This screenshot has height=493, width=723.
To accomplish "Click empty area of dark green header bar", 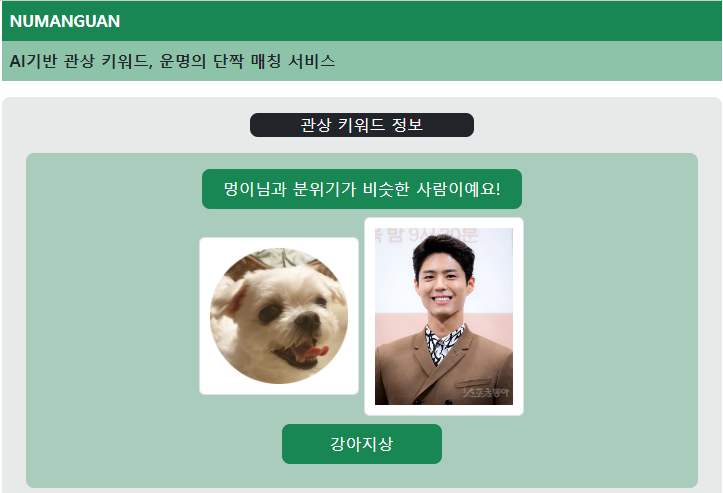I will pos(415,21).
